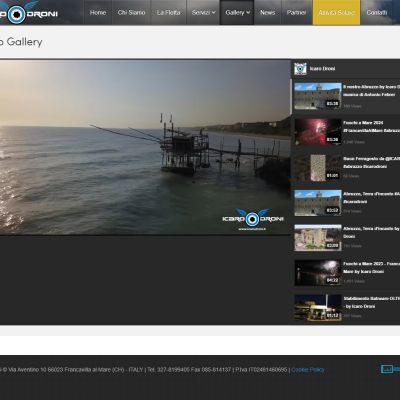Open the La Flotta menu item
Image resolution: width=400 pixels, height=400 pixels.
(x=168, y=12)
